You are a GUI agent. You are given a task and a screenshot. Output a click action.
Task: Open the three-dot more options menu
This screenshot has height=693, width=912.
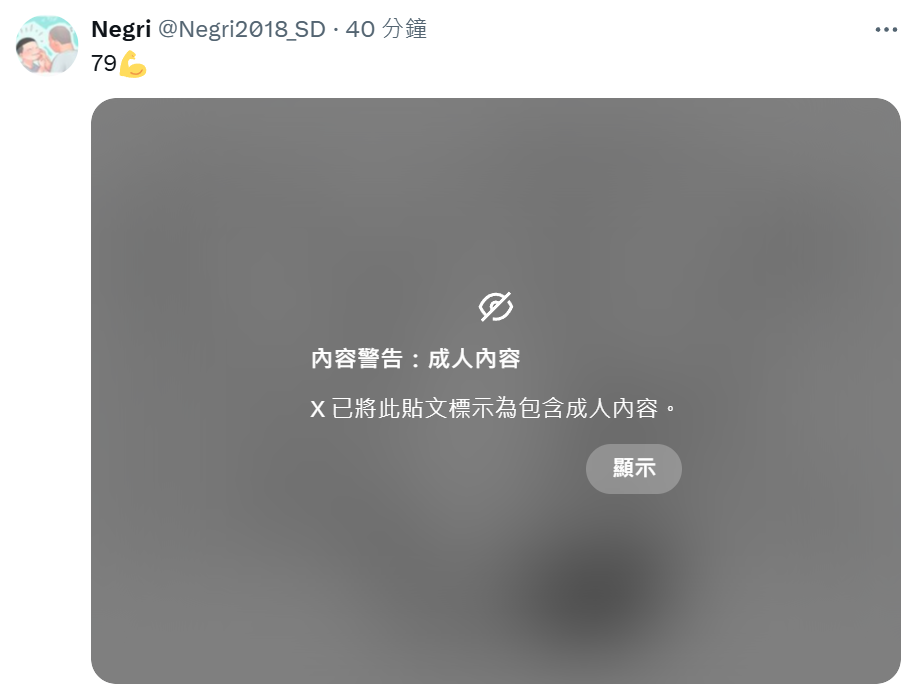tap(886, 29)
